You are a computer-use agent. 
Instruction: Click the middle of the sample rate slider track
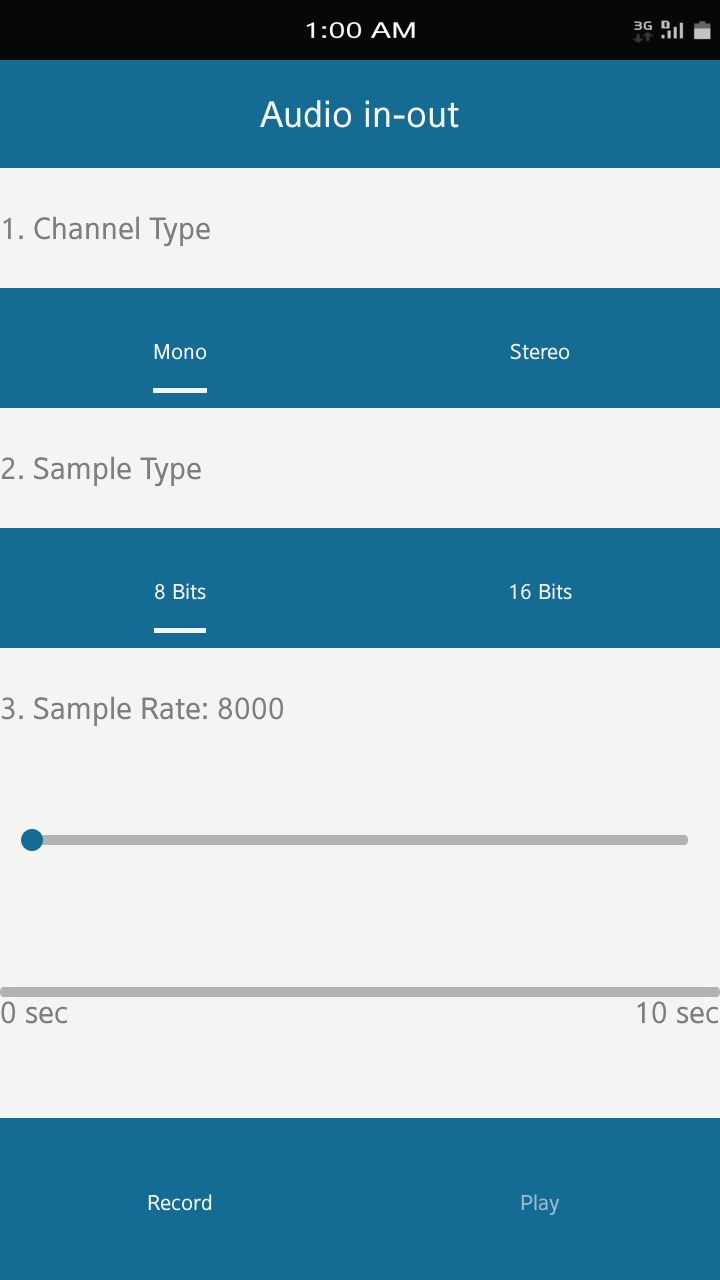[360, 840]
